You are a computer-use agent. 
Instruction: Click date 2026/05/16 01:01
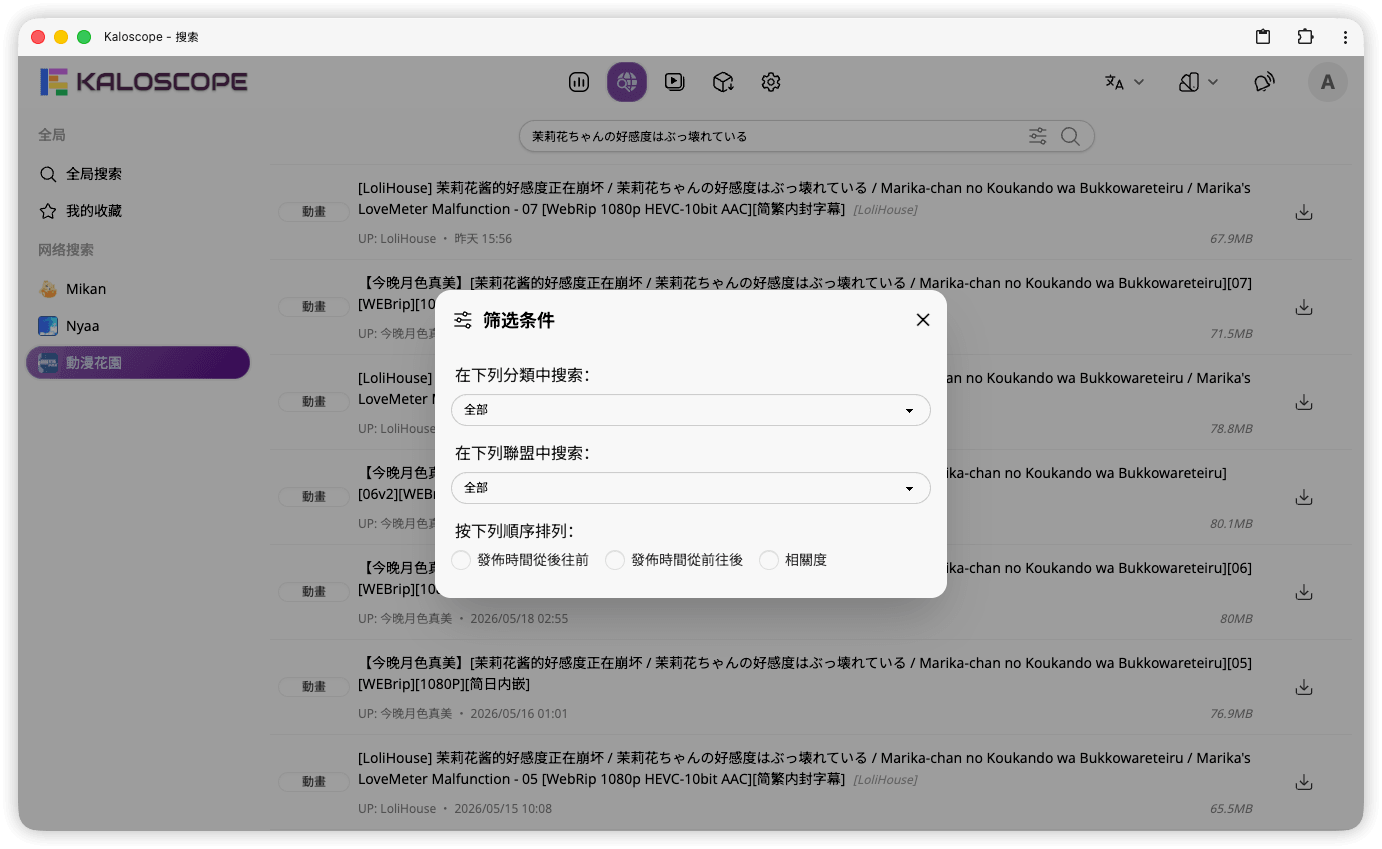[x=519, y=714]
